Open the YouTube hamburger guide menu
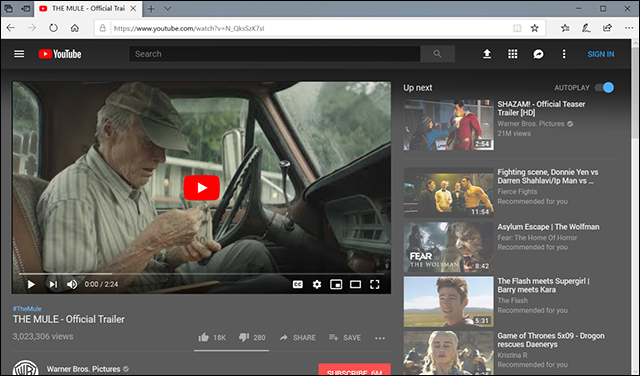This screenshot has width=640, height=376. (19, 54)
